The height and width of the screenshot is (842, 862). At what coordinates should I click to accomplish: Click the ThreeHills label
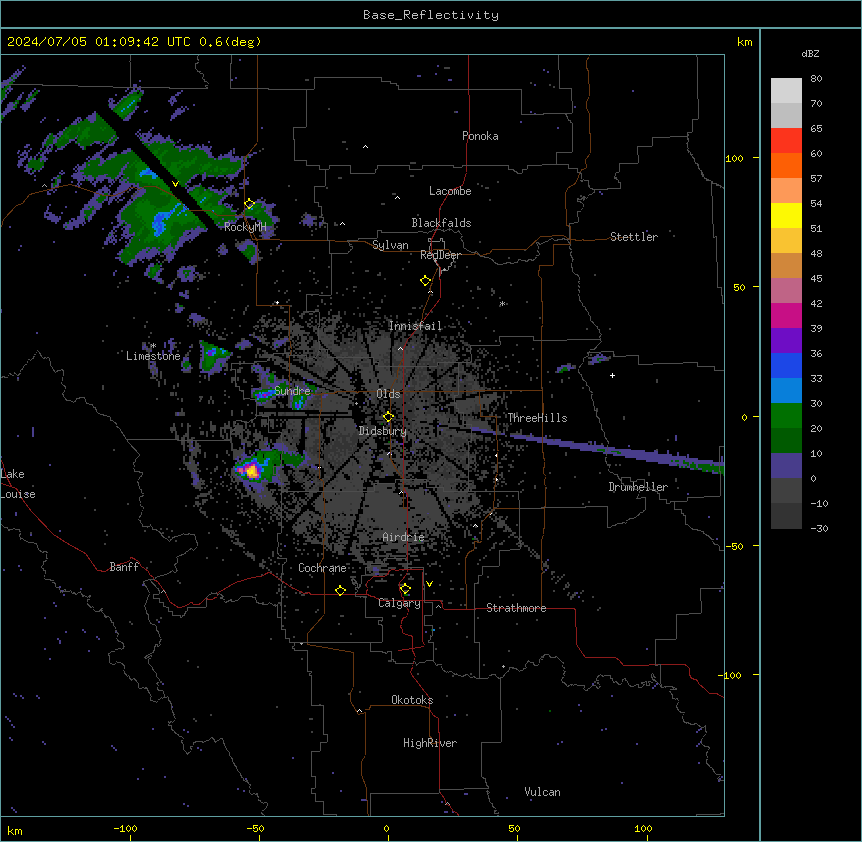pyautogui.click(x=537, y=418)
